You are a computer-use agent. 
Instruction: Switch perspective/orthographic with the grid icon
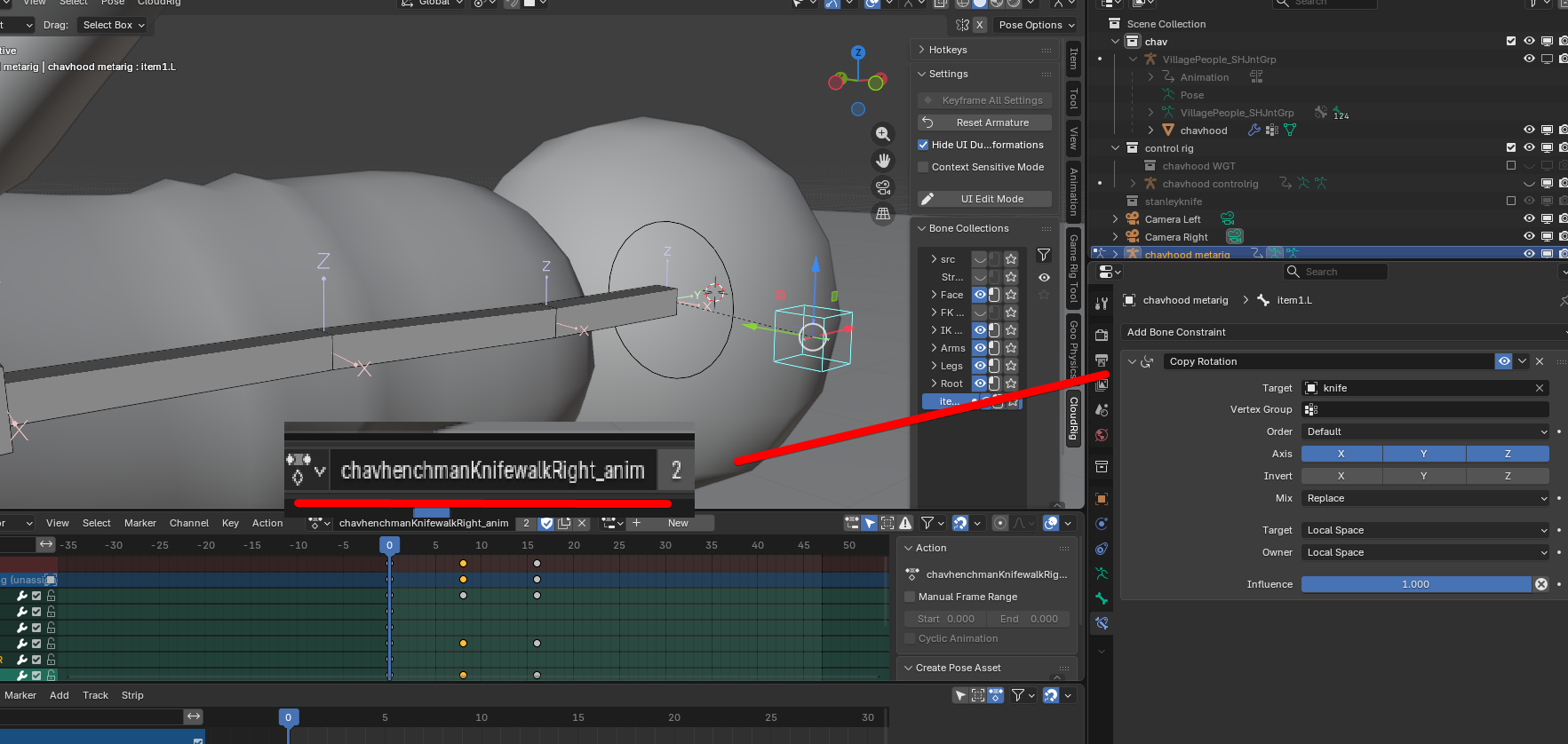pos(883,214)
